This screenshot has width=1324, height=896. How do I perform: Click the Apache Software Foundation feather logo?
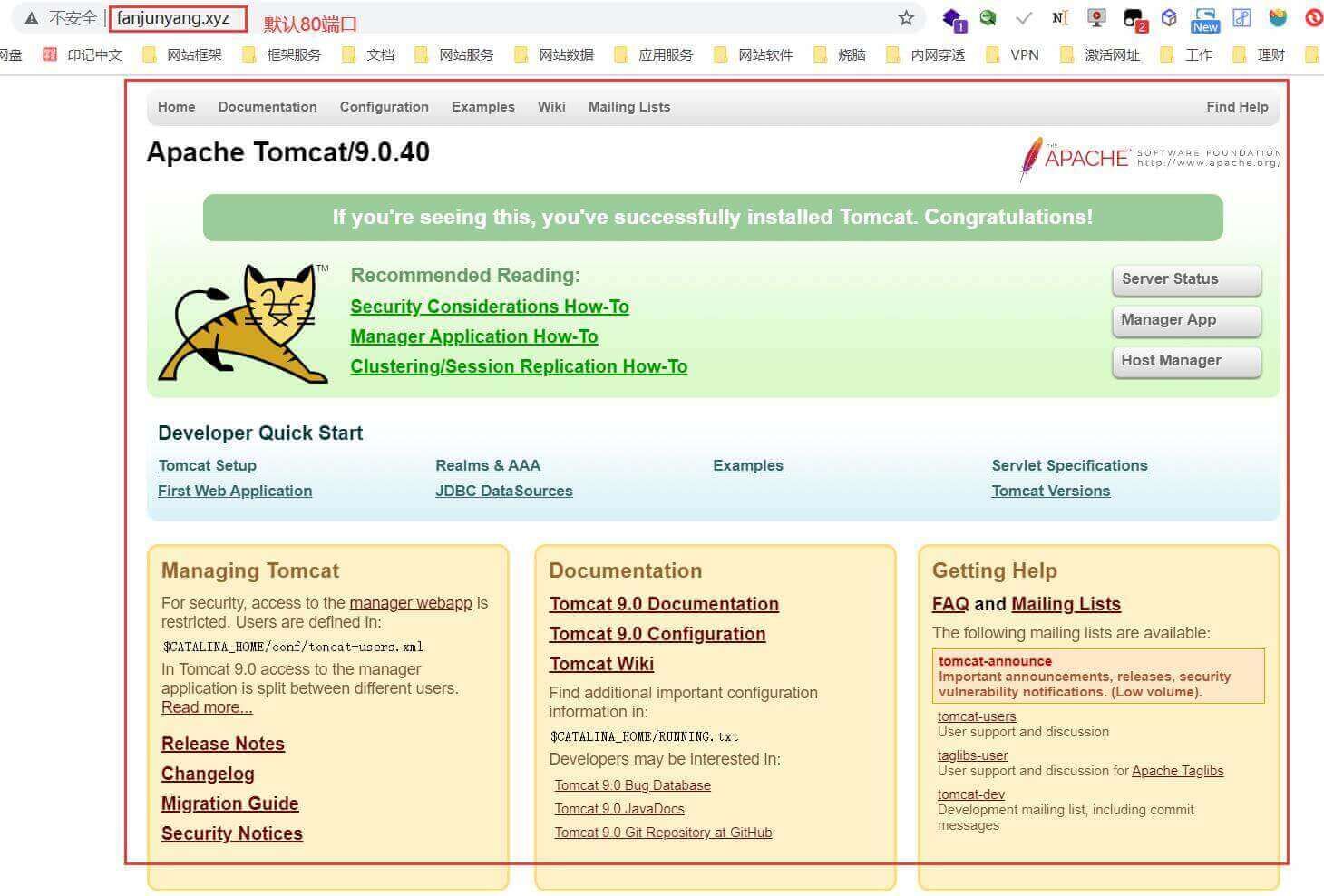click(x=1150, y=159)
